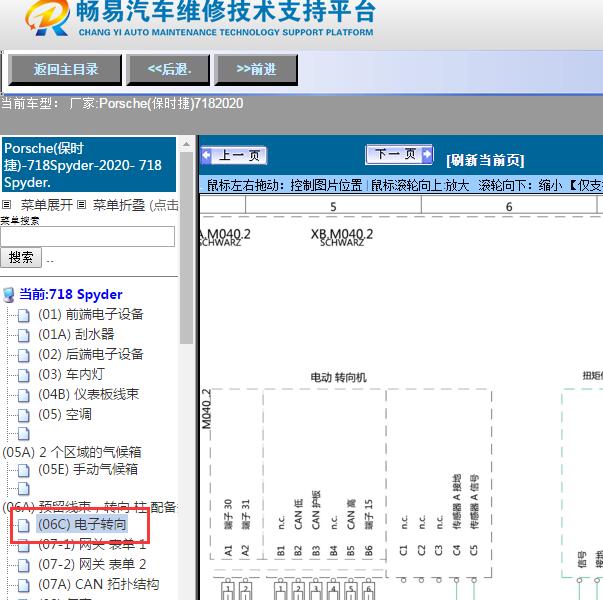The image size is (603, 600).
Task: Click page icon beside (02) 后端电子设备
Action: (x=23, y=355)
